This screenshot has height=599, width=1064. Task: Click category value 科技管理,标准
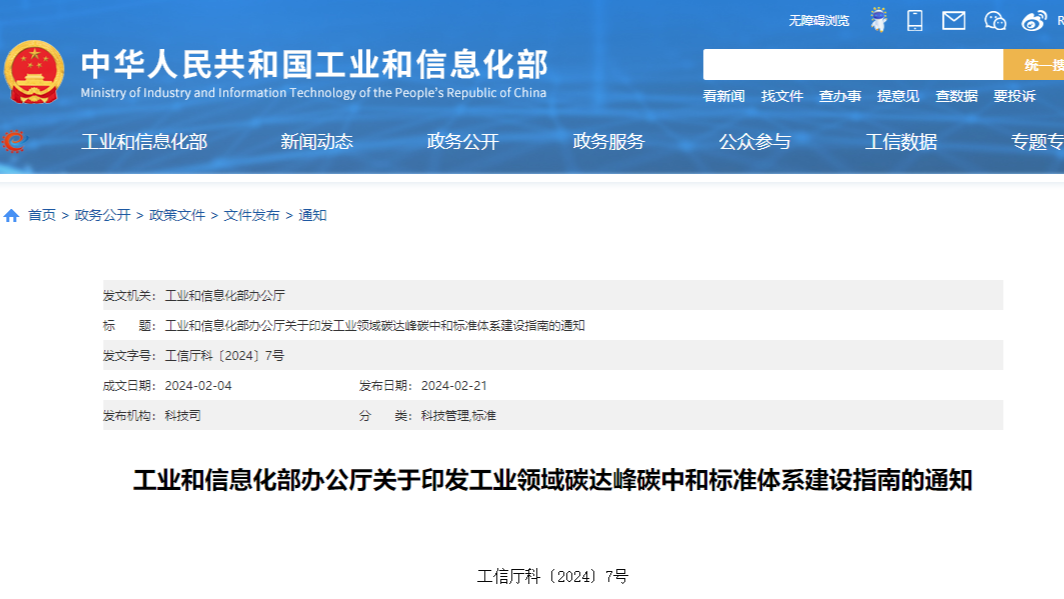click(x=458, y=415)
